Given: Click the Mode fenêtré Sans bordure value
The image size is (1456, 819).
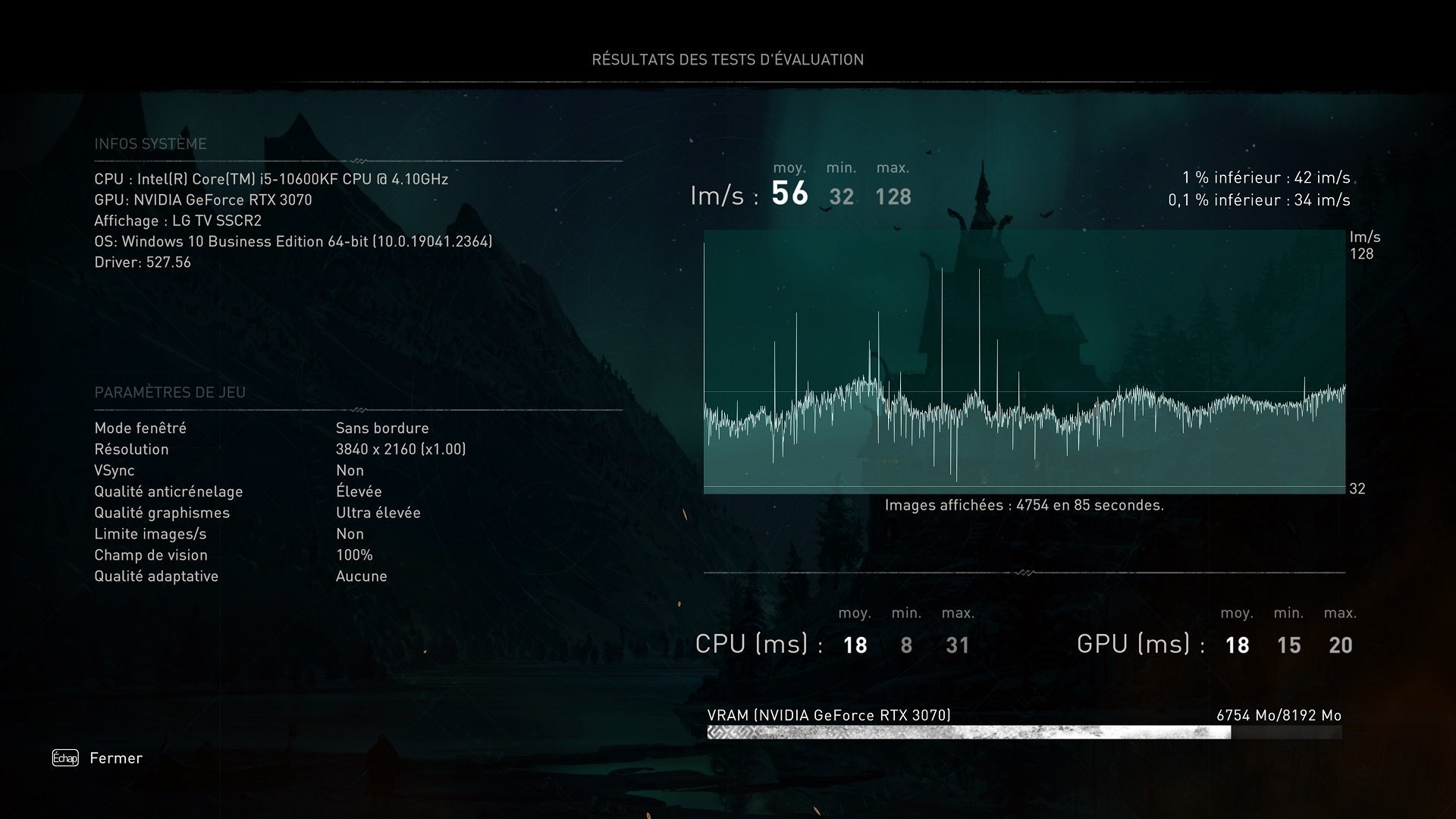Looking at the screenshot, I should 382,428.
